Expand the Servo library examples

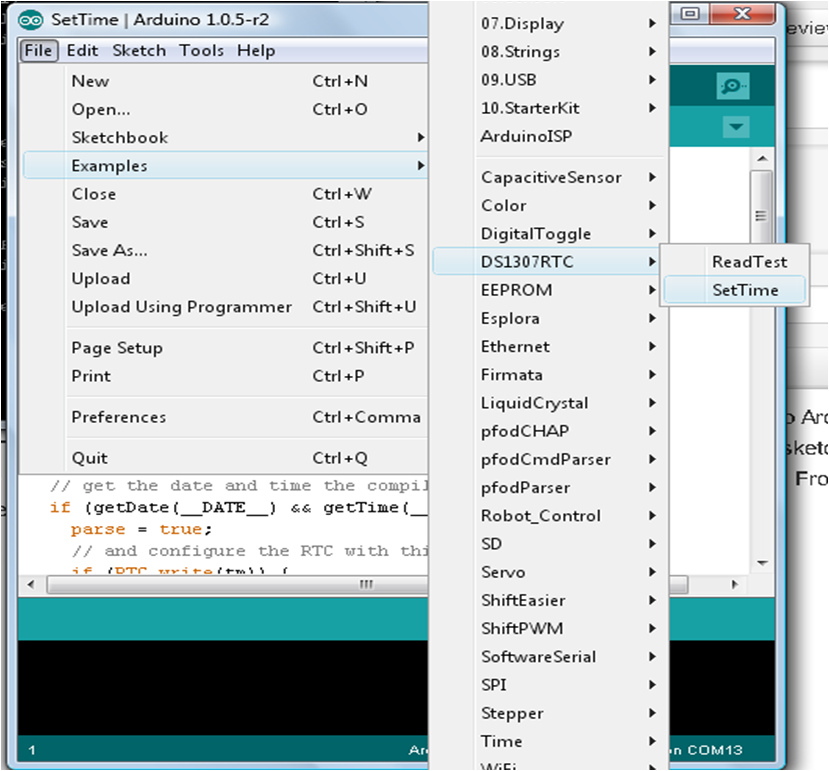[x=548, y=572]
